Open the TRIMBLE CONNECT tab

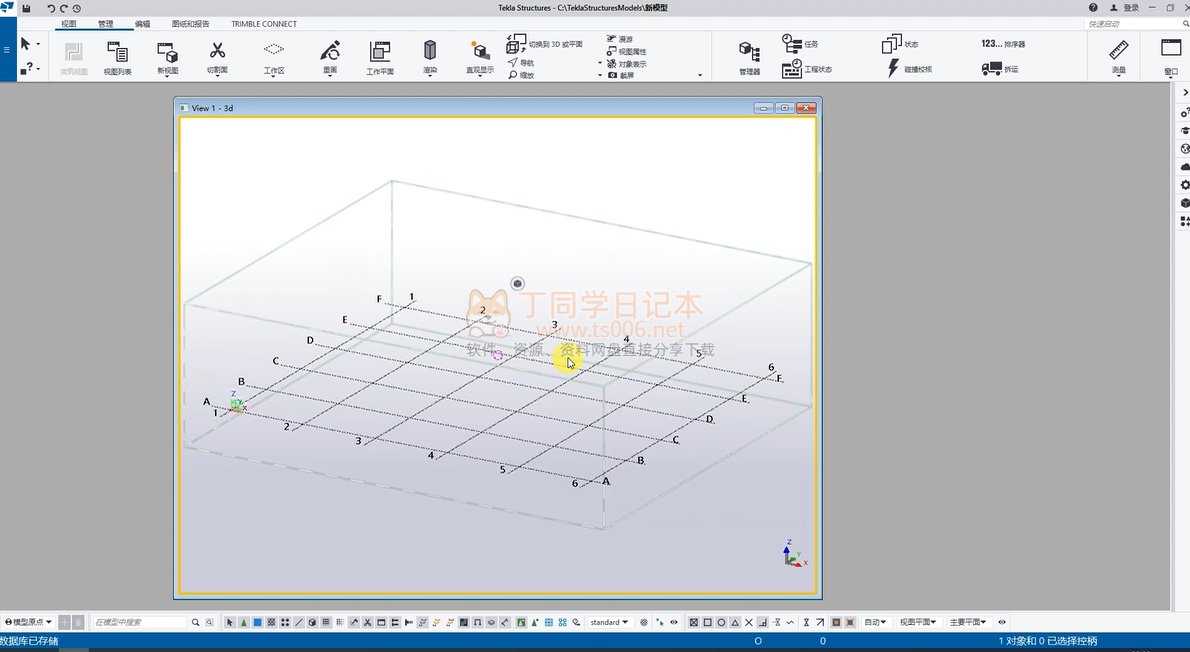tap(264, 23)
